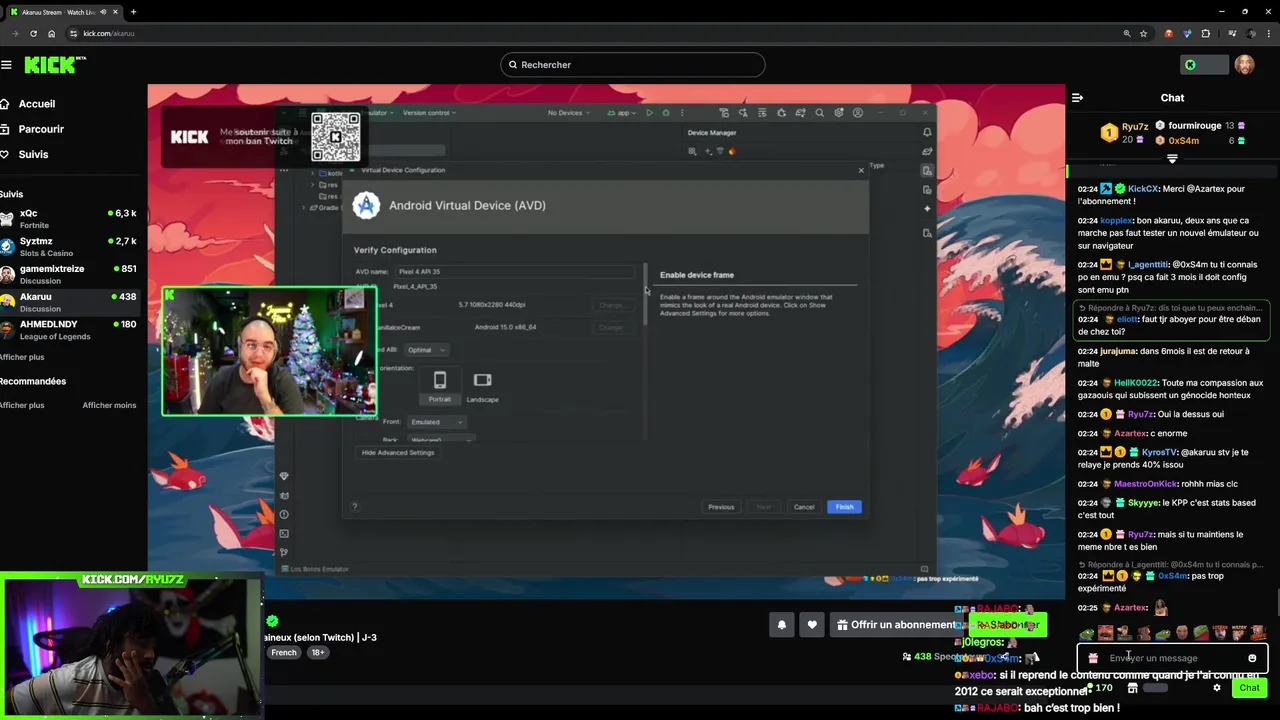Click fourmirouge in gift leaderboard
Viewport: 1280px width, 720px height.
[x=1194, y=126]
